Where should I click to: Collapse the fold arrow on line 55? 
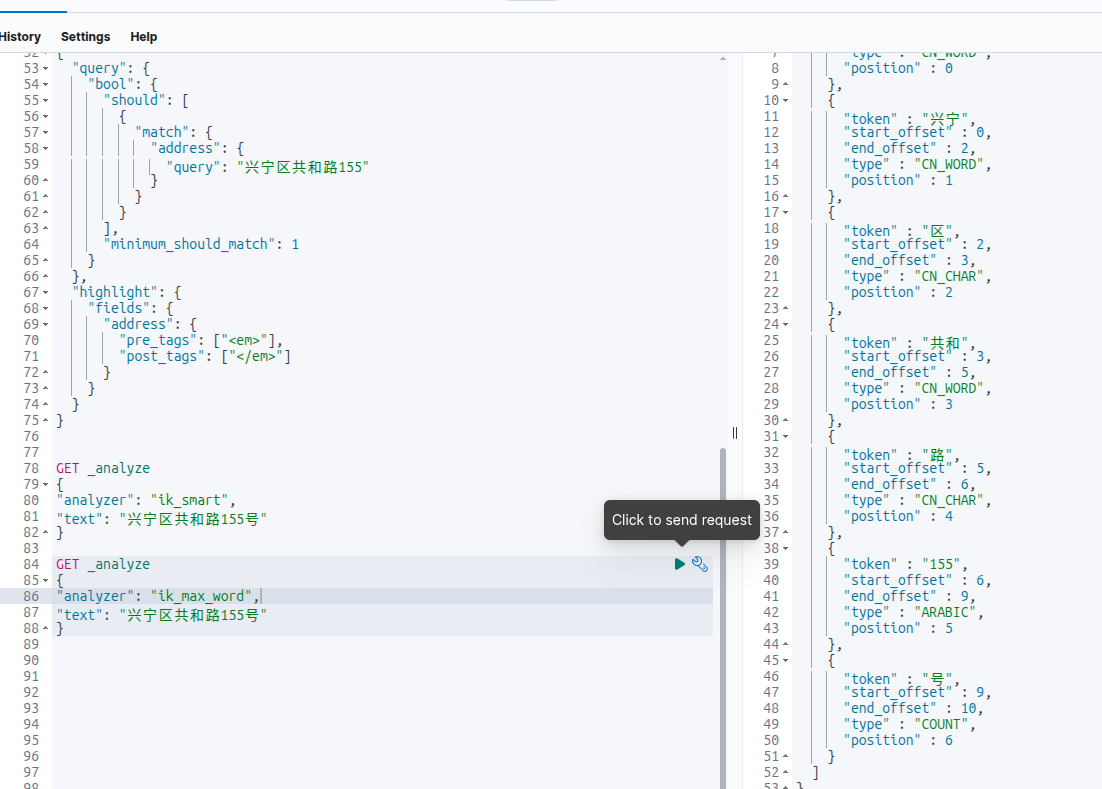coord(46,100)
